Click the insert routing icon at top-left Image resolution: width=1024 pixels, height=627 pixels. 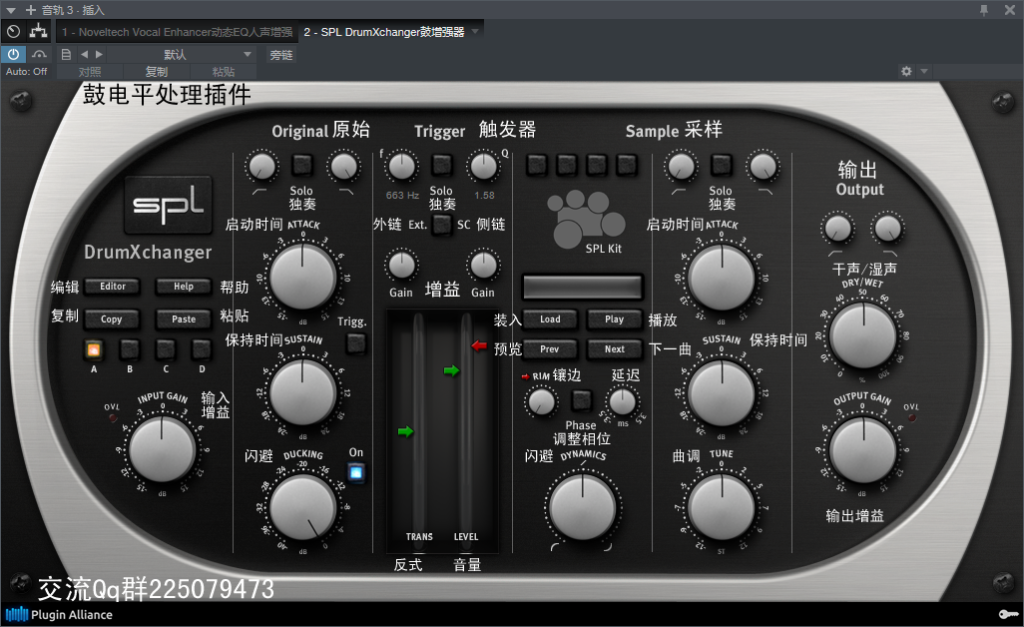(x=39, y=31)
